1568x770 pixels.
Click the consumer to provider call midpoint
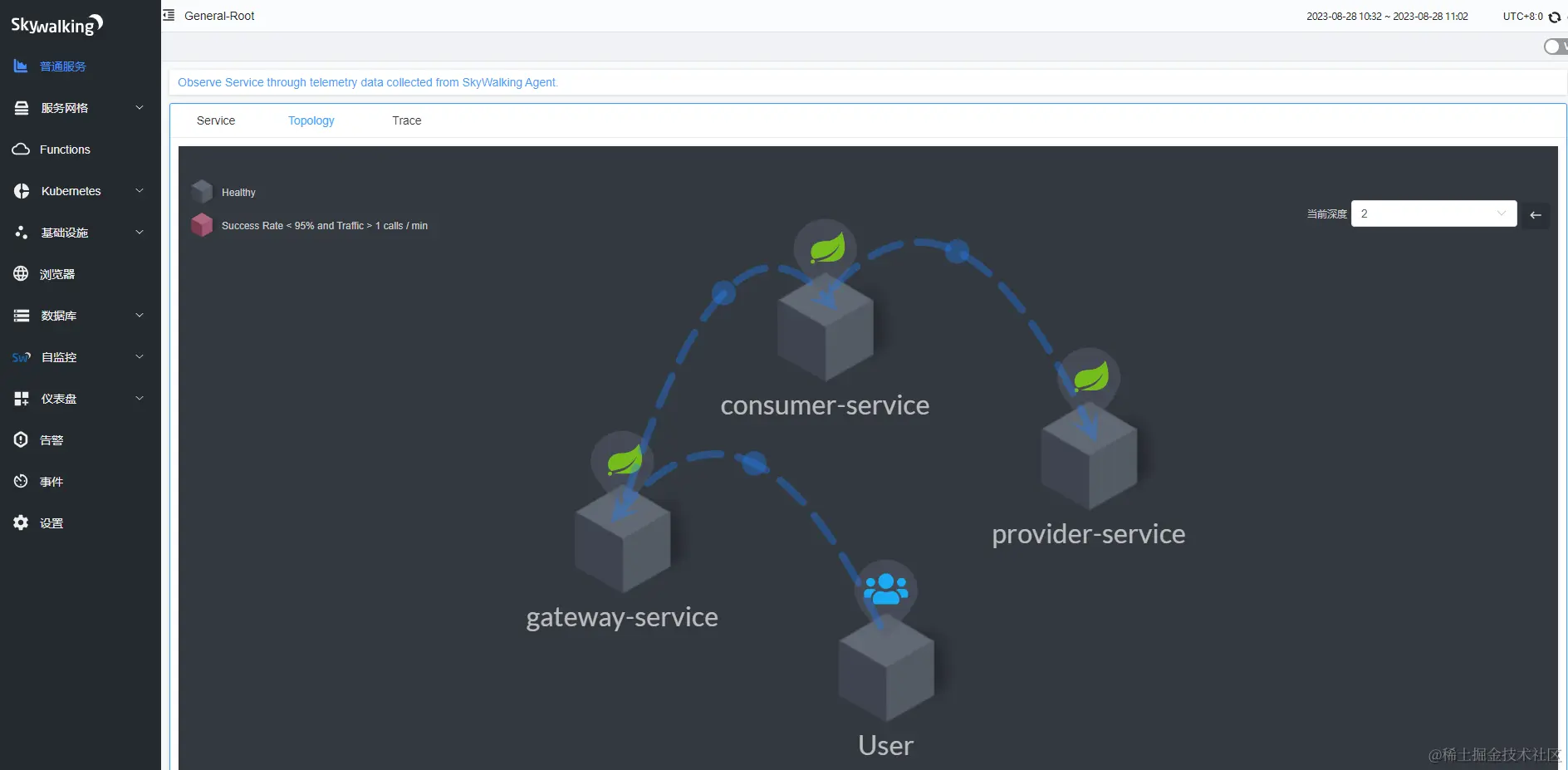[x=958, y=251]
